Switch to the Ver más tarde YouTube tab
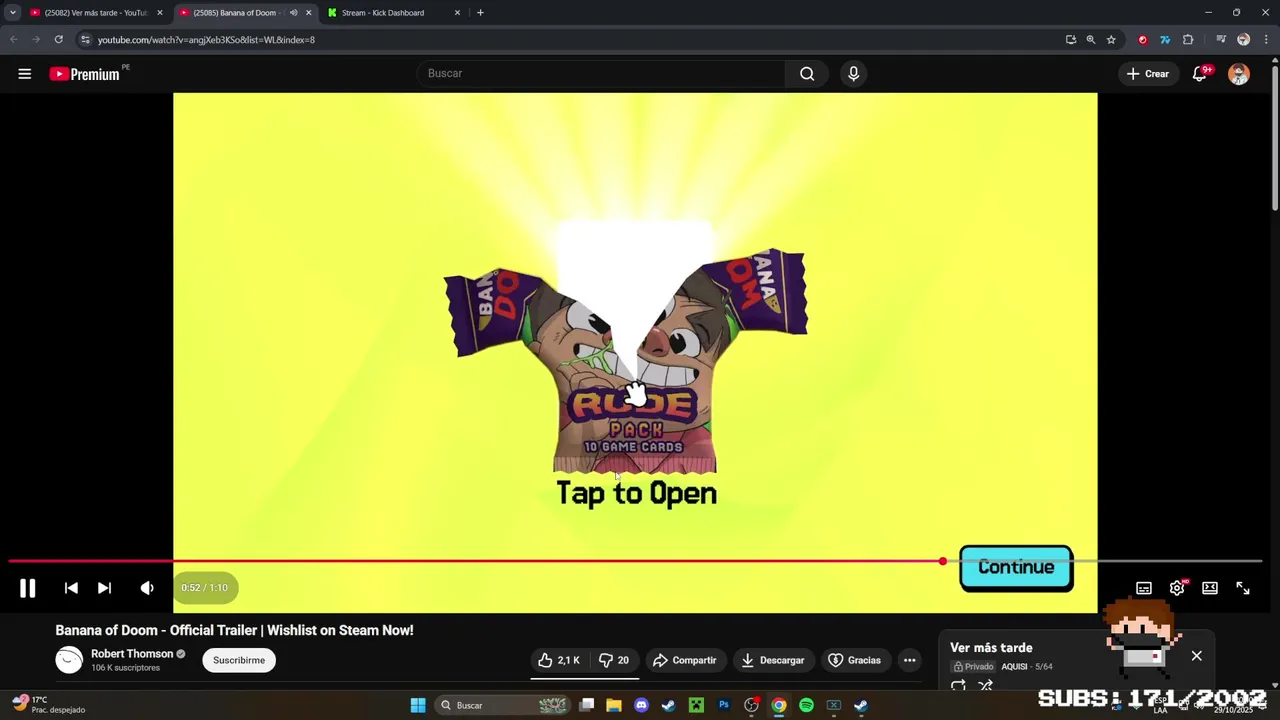This screenshot has height=720, width=1280. pos(95,13)
